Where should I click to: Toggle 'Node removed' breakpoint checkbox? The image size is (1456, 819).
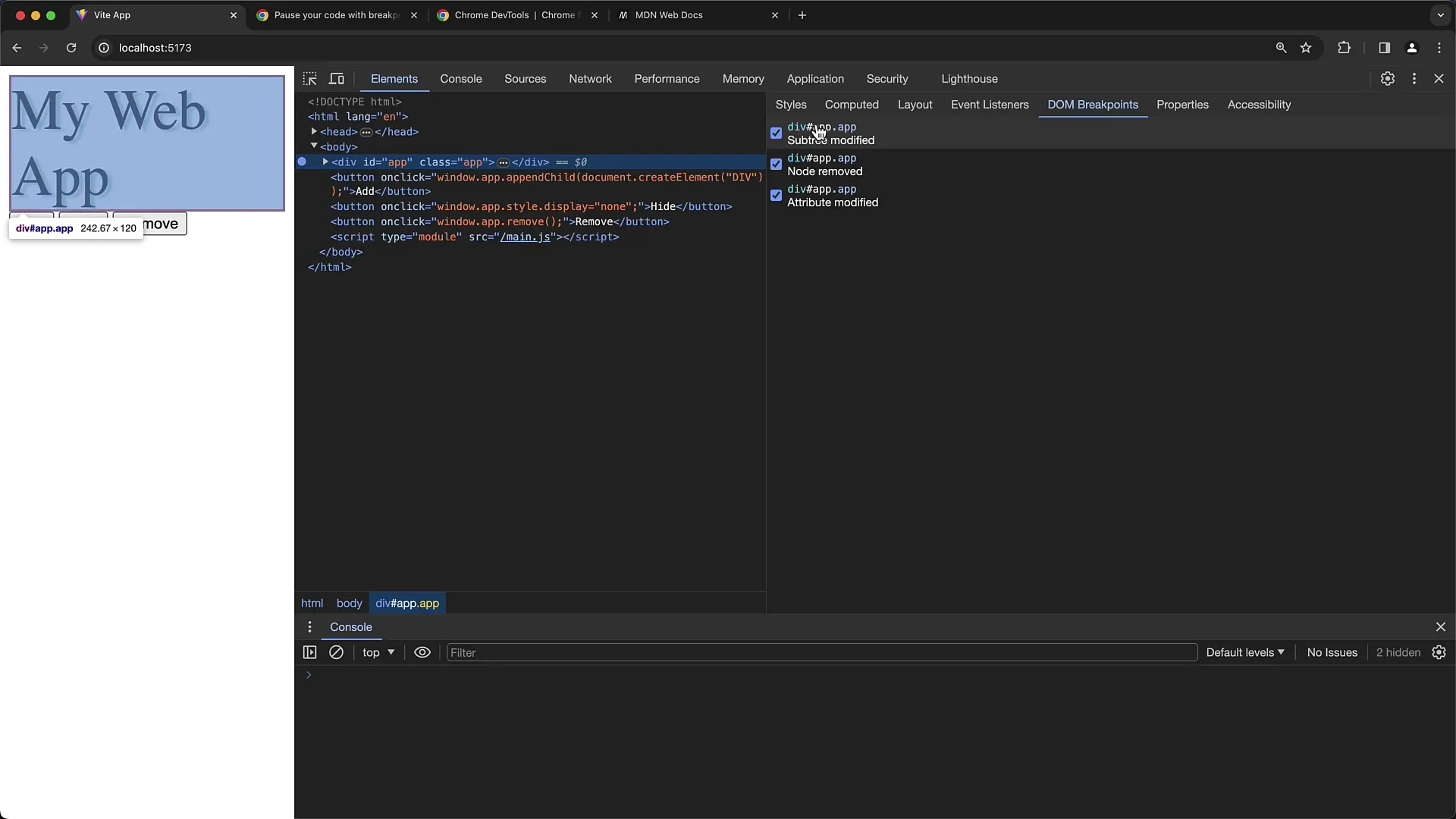click(x=777, y=164)
